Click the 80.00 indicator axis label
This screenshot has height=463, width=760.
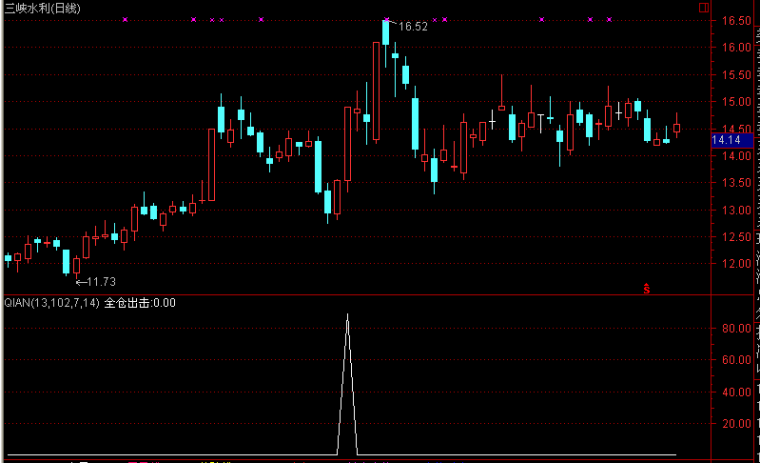pos(736,328)
